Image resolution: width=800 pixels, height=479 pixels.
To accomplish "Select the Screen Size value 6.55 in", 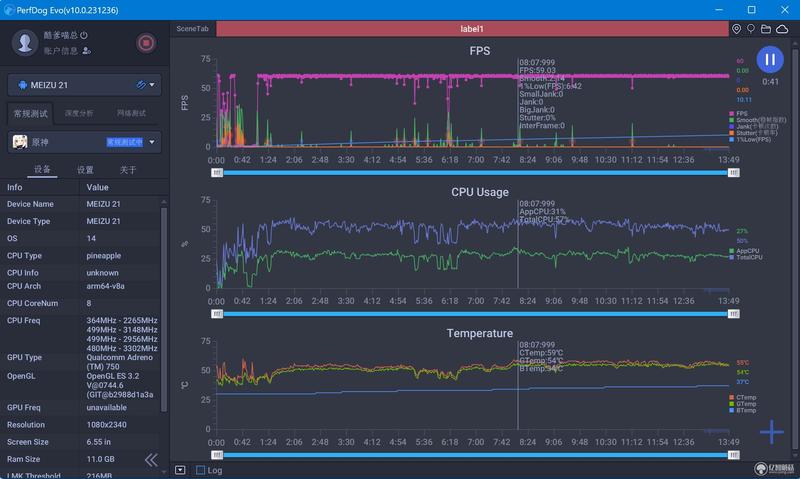I will click(98, 442).
